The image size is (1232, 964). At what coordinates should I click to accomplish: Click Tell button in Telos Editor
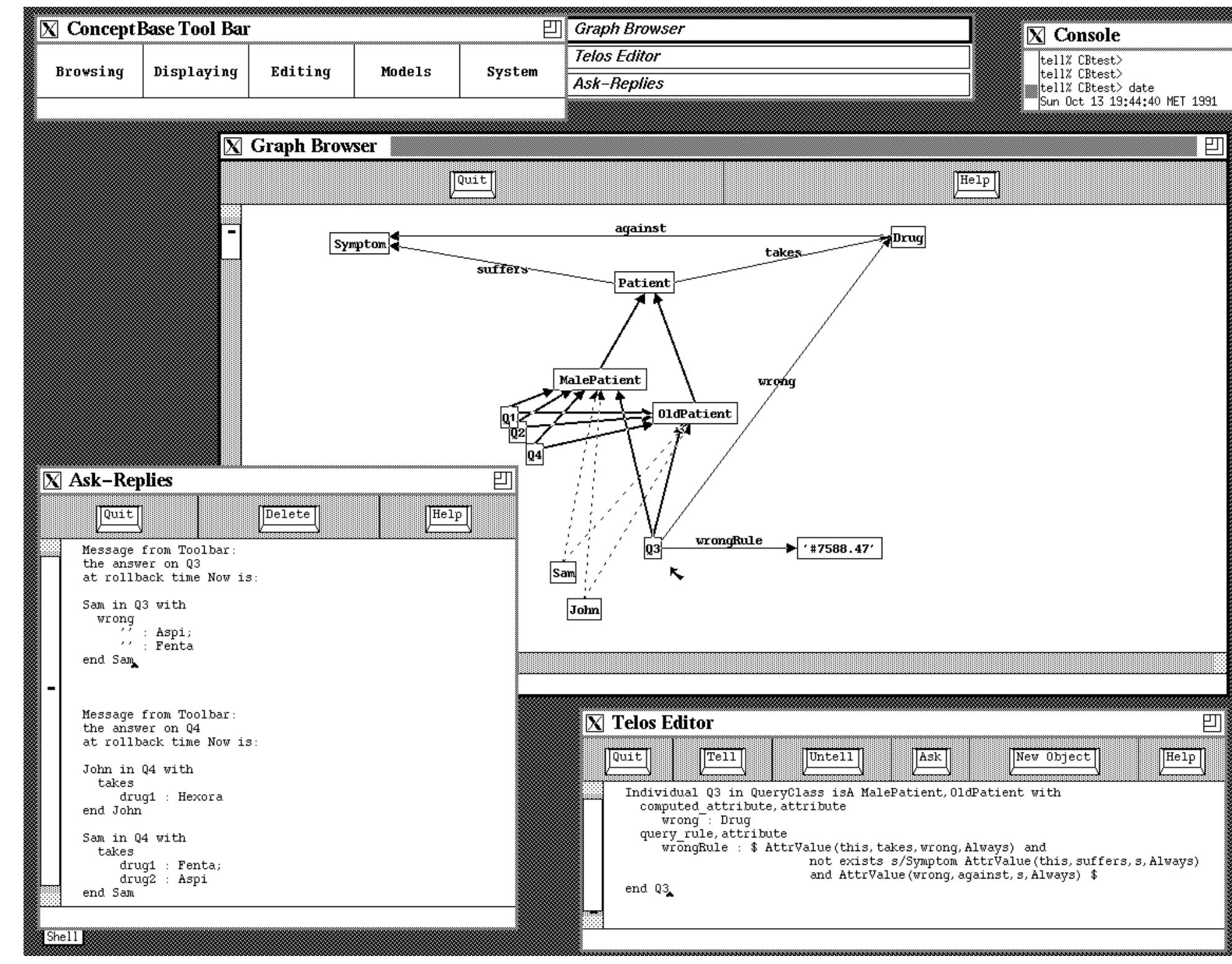(x=722, y=761)
